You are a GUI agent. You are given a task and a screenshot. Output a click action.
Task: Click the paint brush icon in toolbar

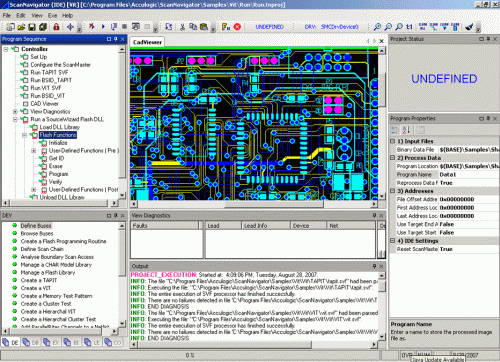469,27
